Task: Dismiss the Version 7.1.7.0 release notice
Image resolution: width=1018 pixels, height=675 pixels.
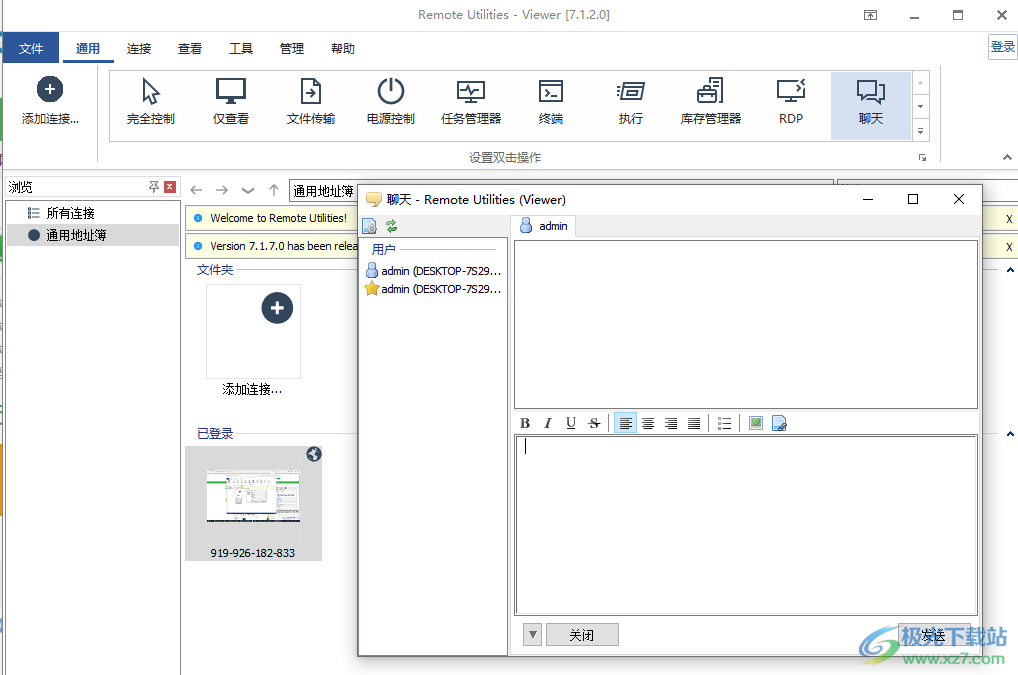Action: click(x=1009, y=247)
